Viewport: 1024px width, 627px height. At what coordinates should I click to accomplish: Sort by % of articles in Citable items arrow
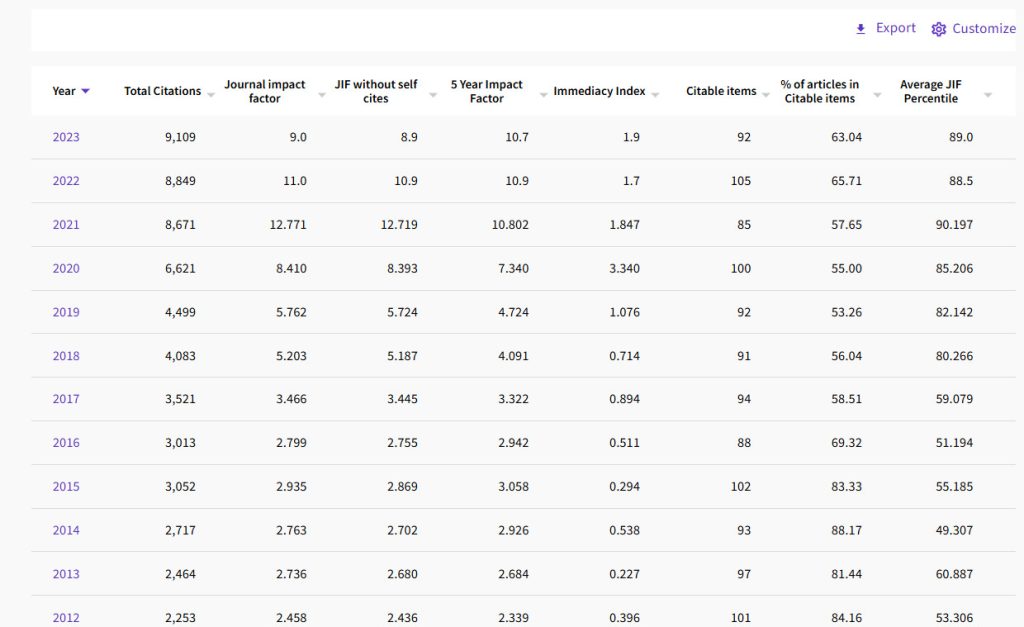coord(877,95)
